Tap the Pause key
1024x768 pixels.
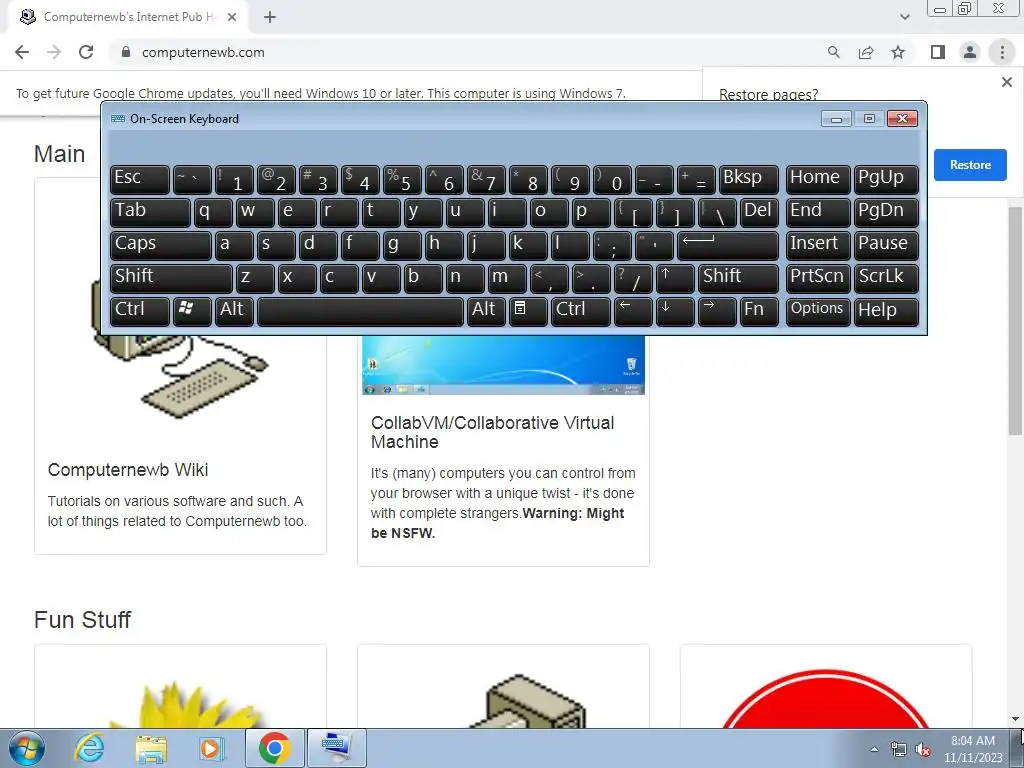click(886, 245)
